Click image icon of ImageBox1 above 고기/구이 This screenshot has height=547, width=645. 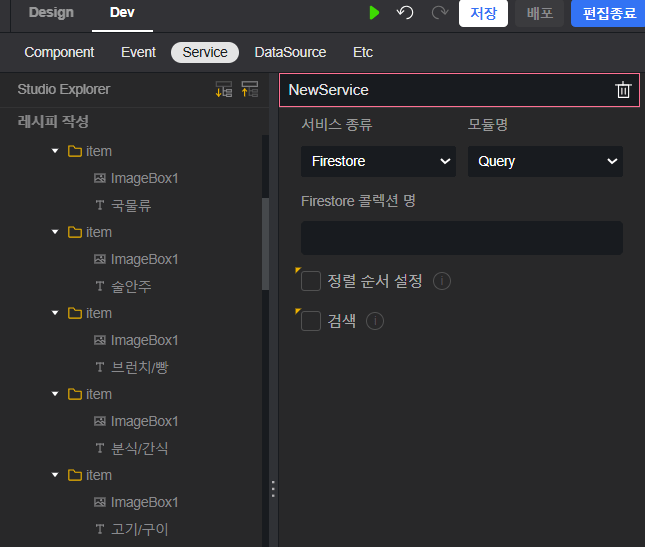pos(100,503)
